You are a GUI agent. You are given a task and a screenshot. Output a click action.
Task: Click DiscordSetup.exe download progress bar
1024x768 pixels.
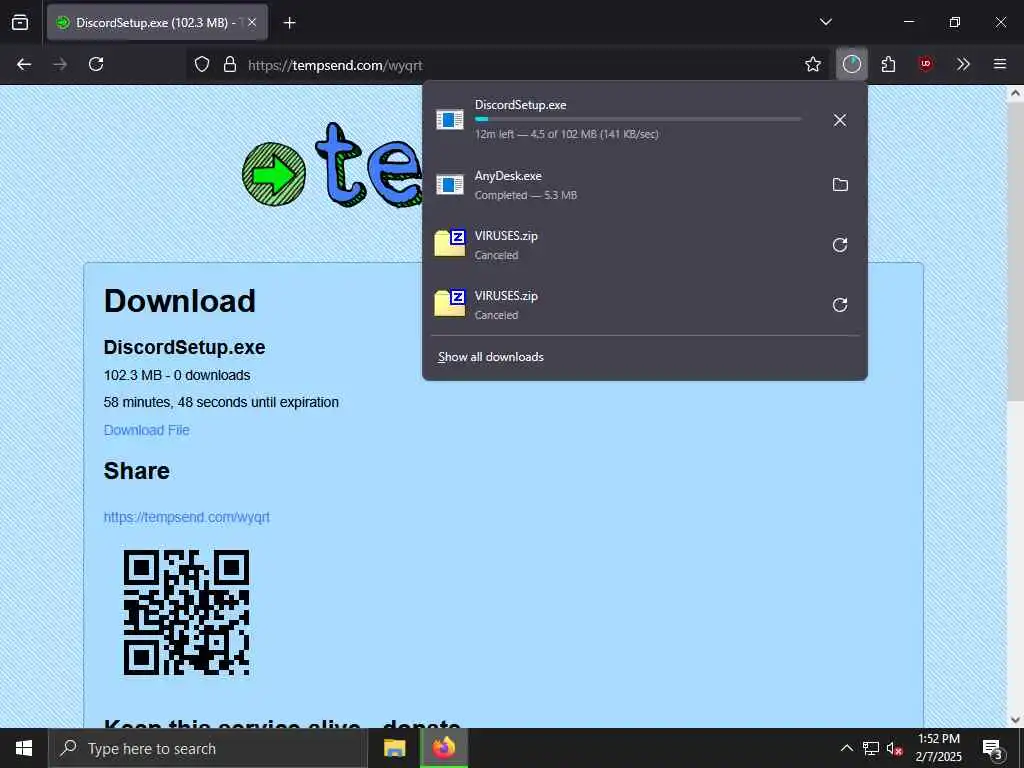tap(638, 119)
